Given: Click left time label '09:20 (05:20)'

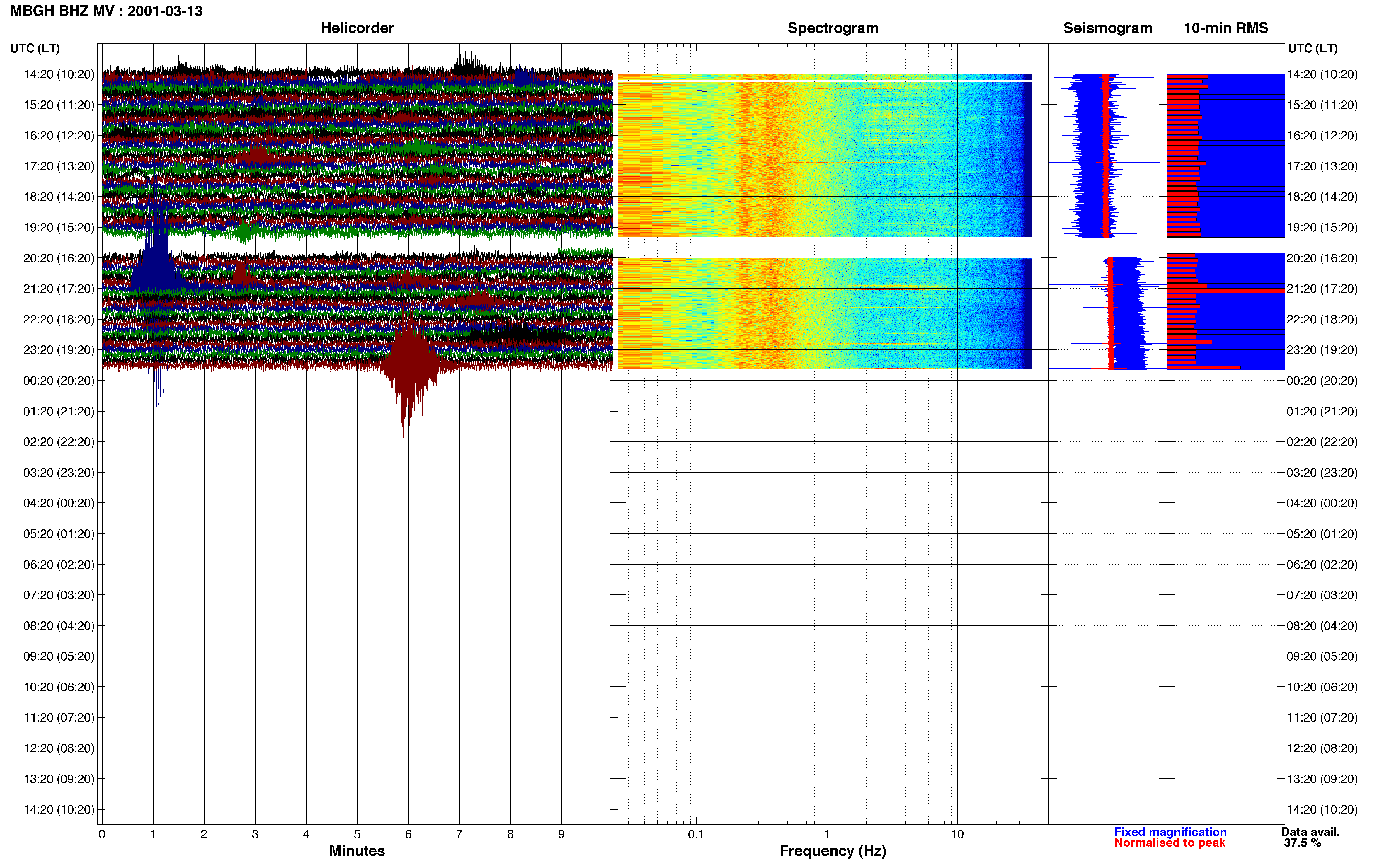Looking at the screenshot, I should pyautogui.click(x=59, y=656).
